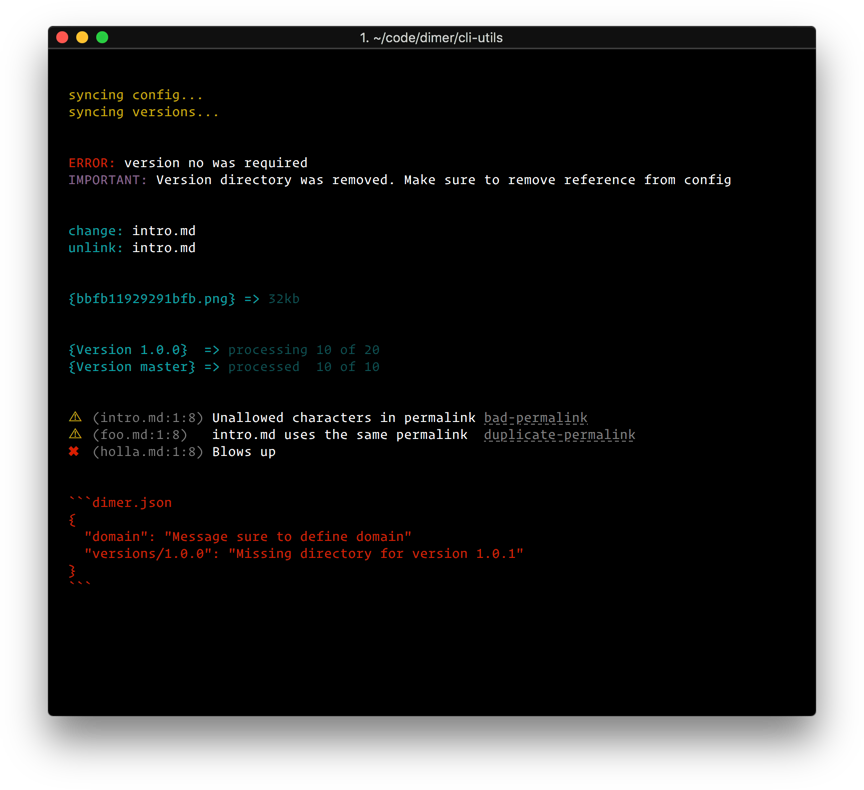The image size is (864, 790).
Task: Click the 'Blows up' error message
Action: coord(244,452)
